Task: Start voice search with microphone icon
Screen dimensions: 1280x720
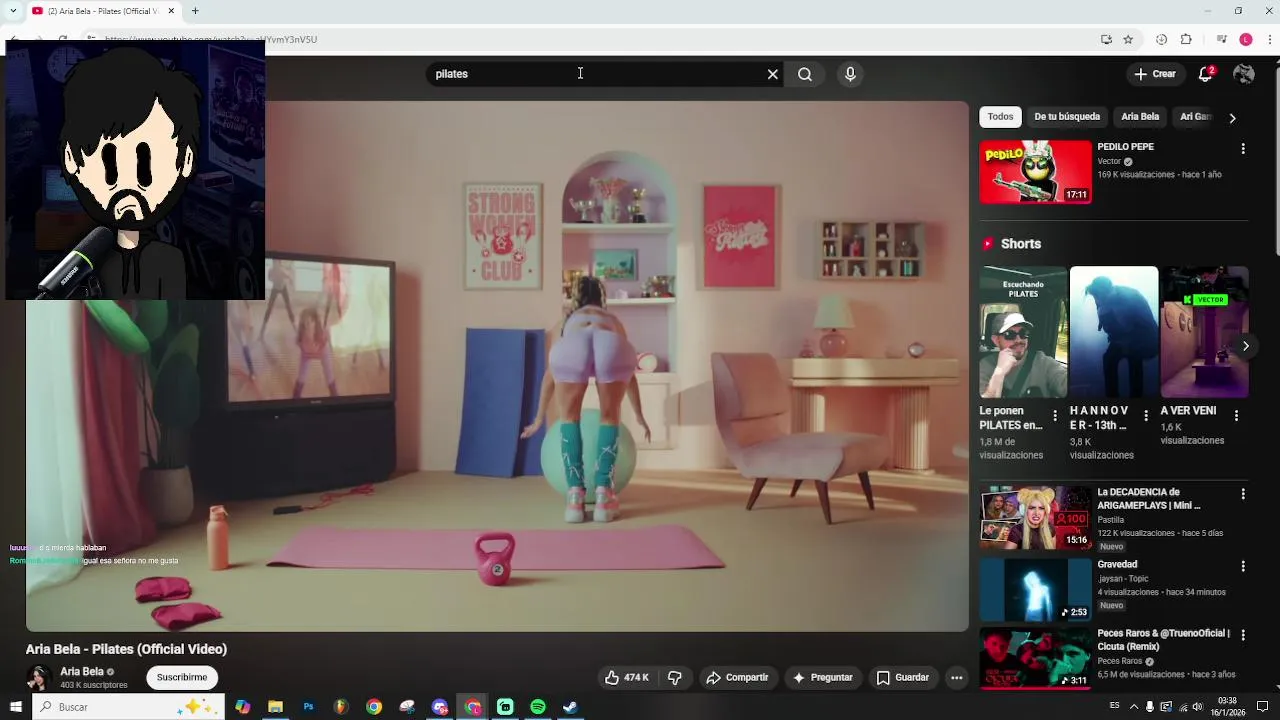Action: click(850, 74)
